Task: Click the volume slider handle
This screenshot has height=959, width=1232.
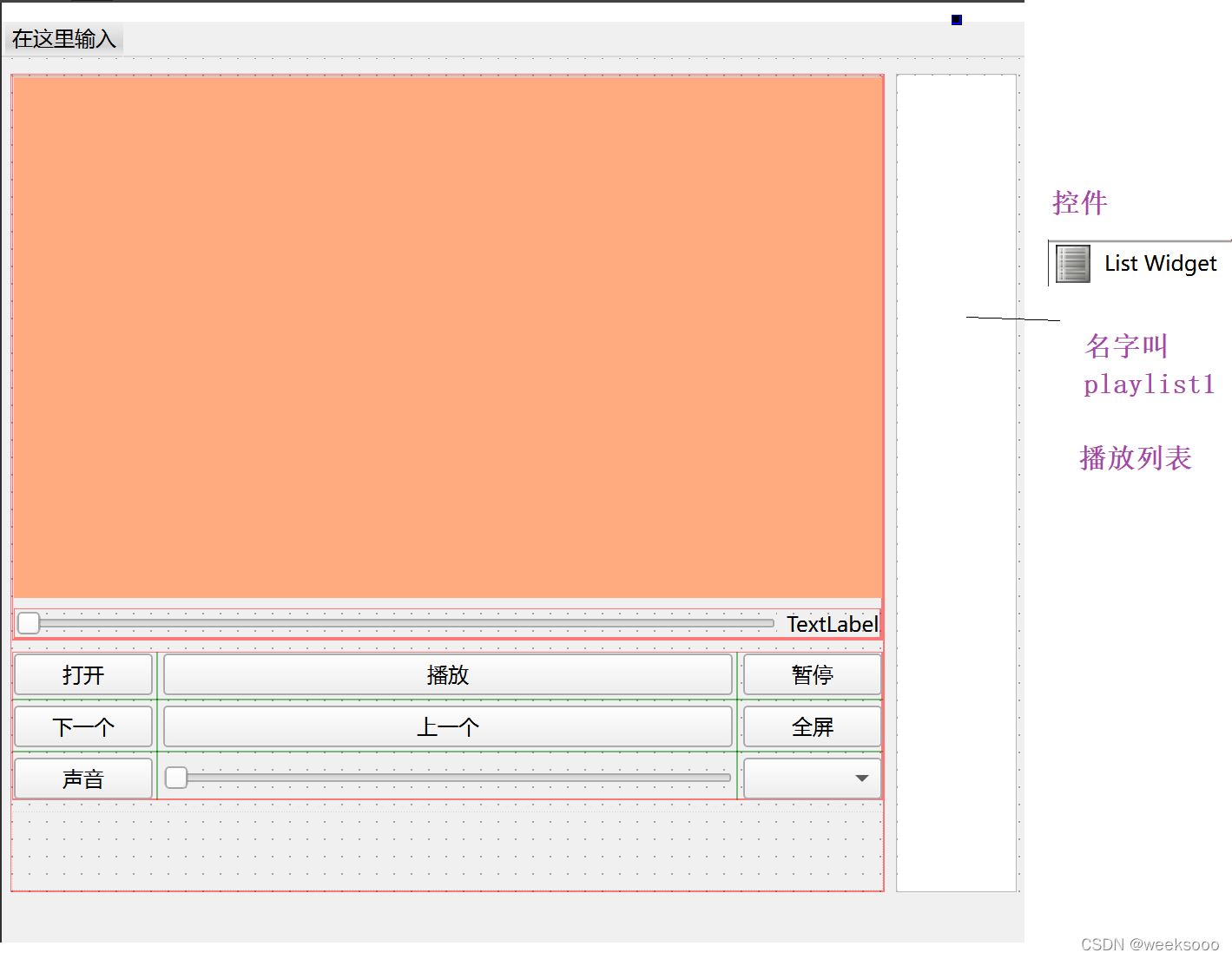Action: (x=176, y=778)
